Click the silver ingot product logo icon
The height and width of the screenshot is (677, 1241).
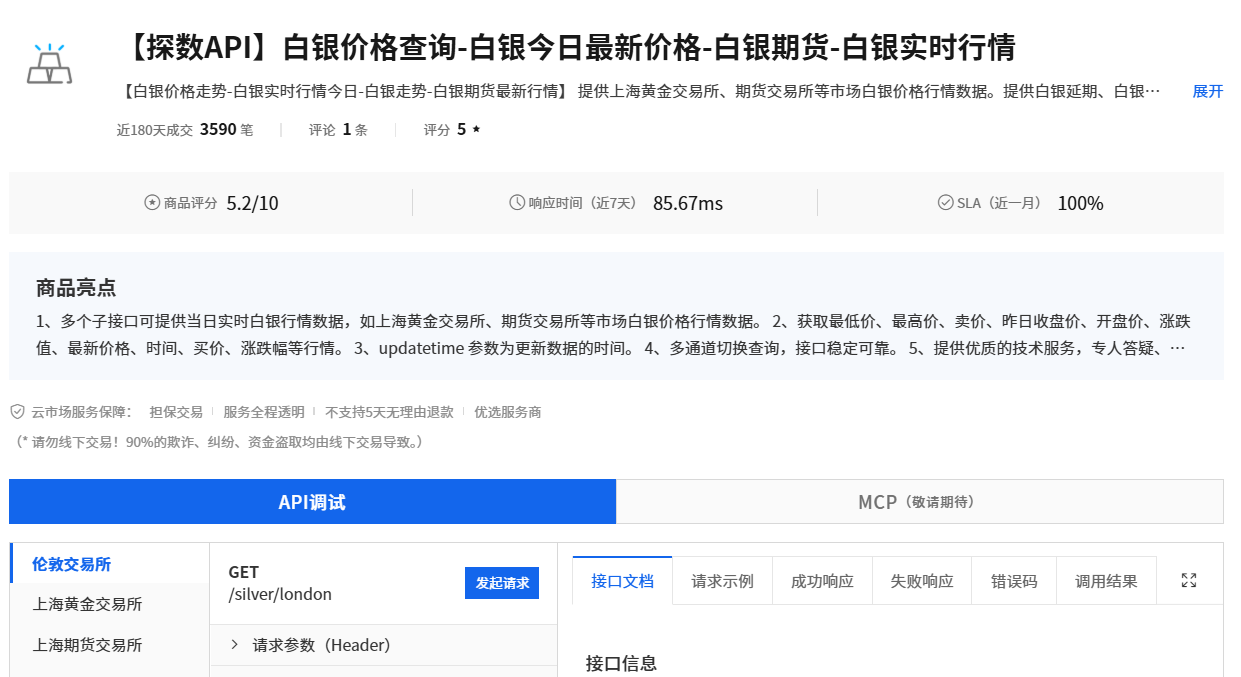(x=48, y=62)
